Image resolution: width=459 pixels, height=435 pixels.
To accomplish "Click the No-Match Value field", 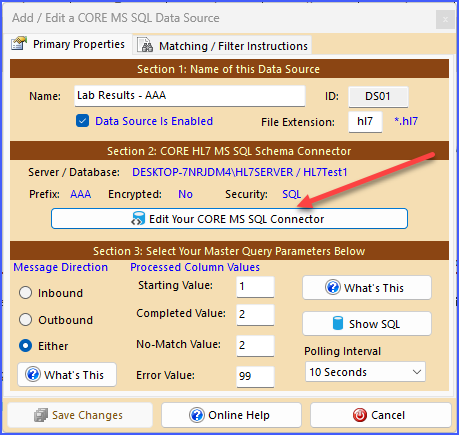I will (255, 346).
